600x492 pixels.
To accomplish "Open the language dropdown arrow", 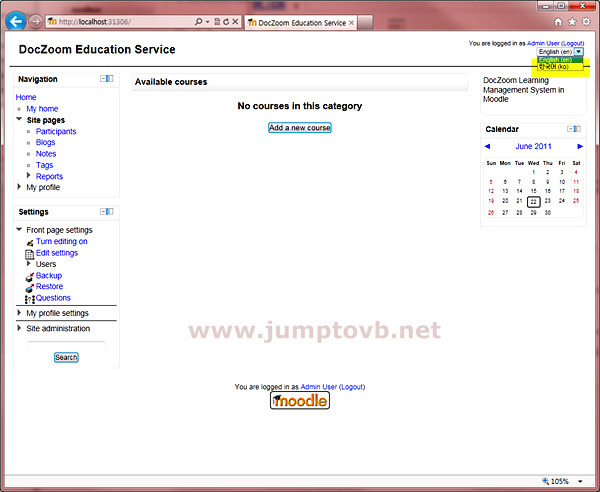I will (x=579, y=52).
